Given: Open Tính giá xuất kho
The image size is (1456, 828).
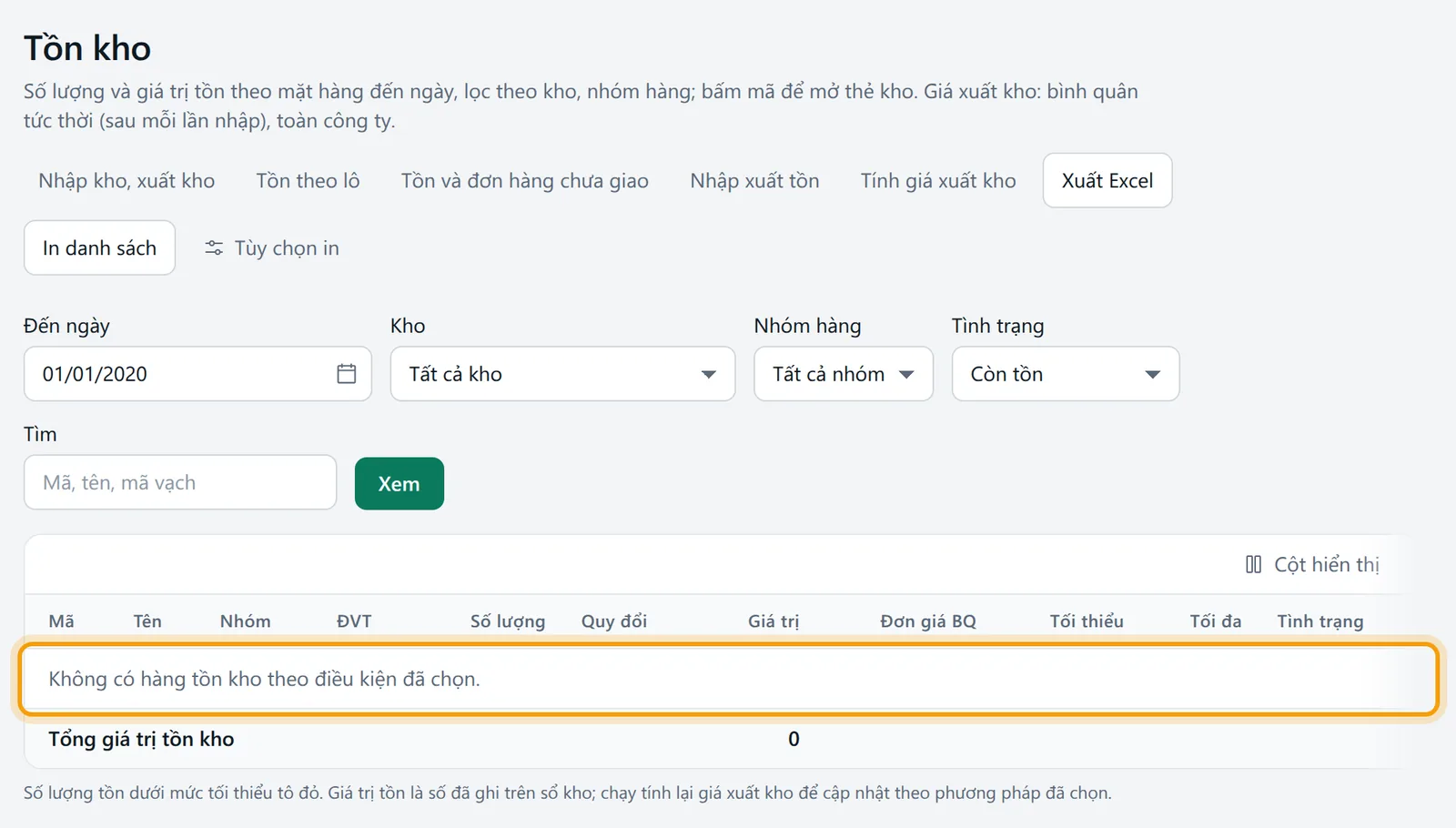Looking at the screenshot, I should pos(938,180).
